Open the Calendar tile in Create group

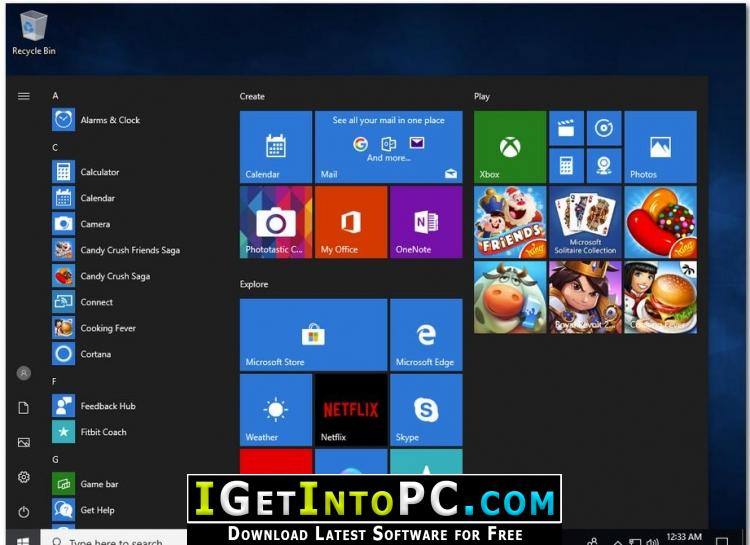coord(276,147)
